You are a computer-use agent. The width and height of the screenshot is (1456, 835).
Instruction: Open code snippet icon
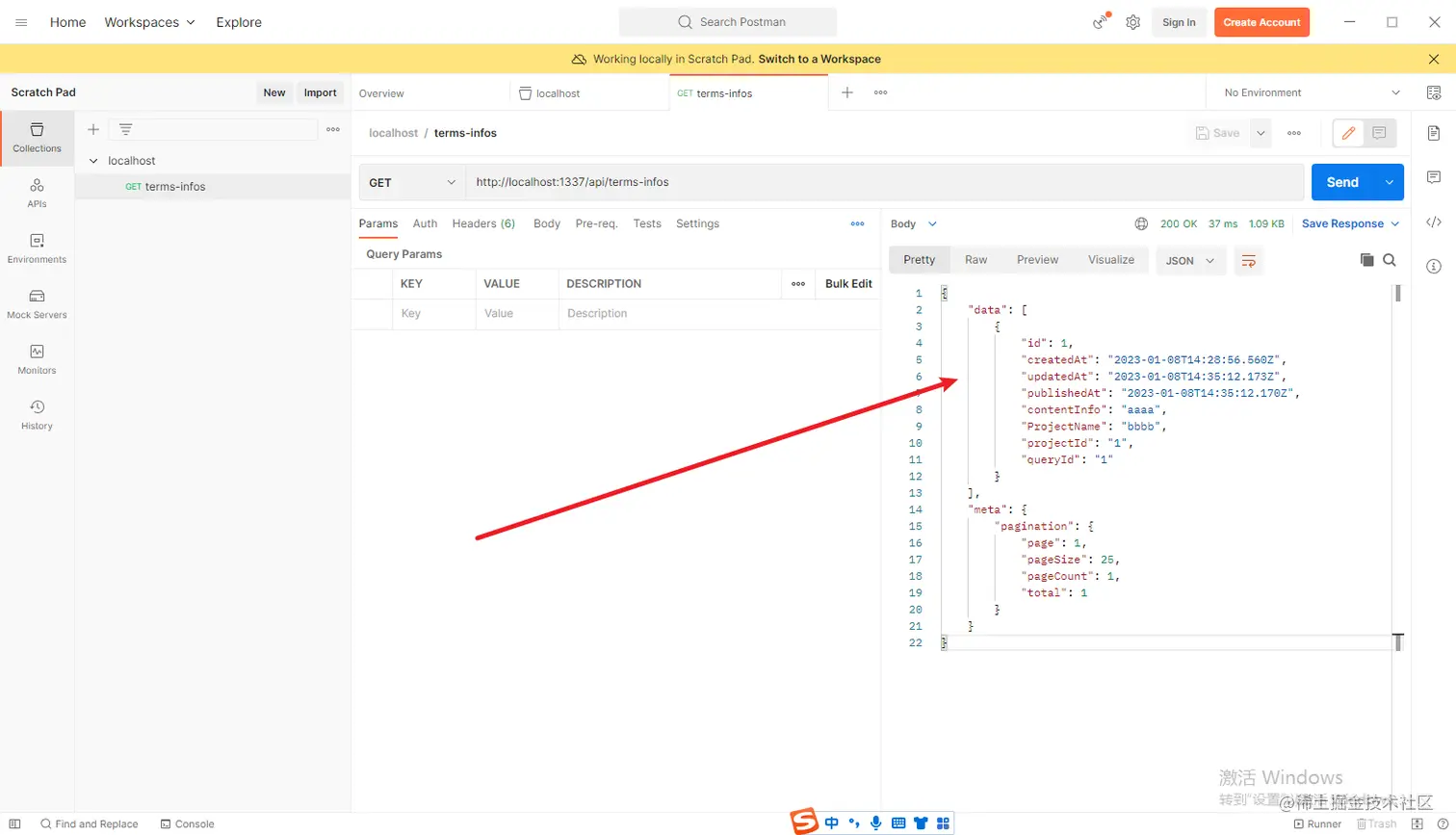tap(1434, 222)
